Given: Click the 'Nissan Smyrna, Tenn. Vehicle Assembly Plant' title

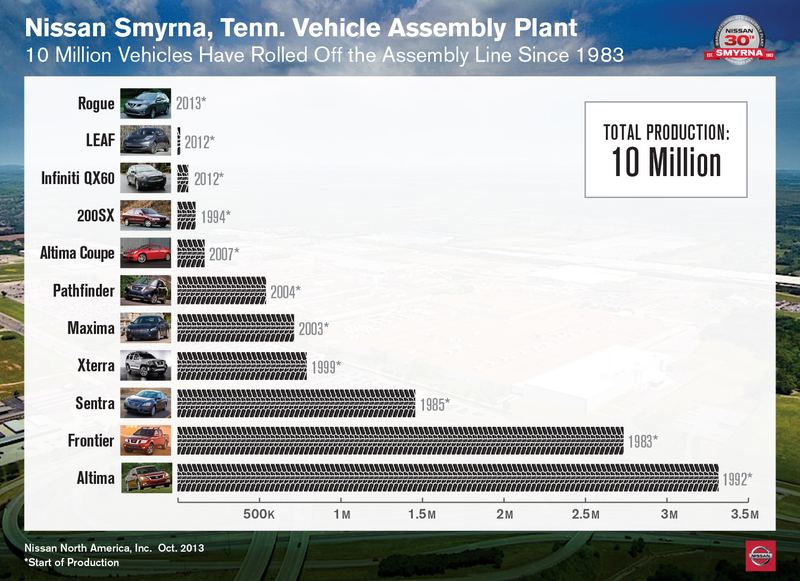Looking at the screenshot, I should [x=301, y=28].
